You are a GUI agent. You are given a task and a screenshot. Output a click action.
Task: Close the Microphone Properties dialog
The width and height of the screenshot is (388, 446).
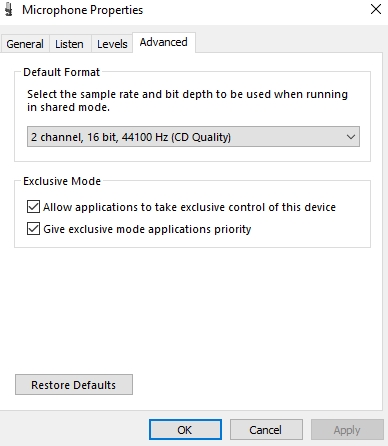click(376, 9)
